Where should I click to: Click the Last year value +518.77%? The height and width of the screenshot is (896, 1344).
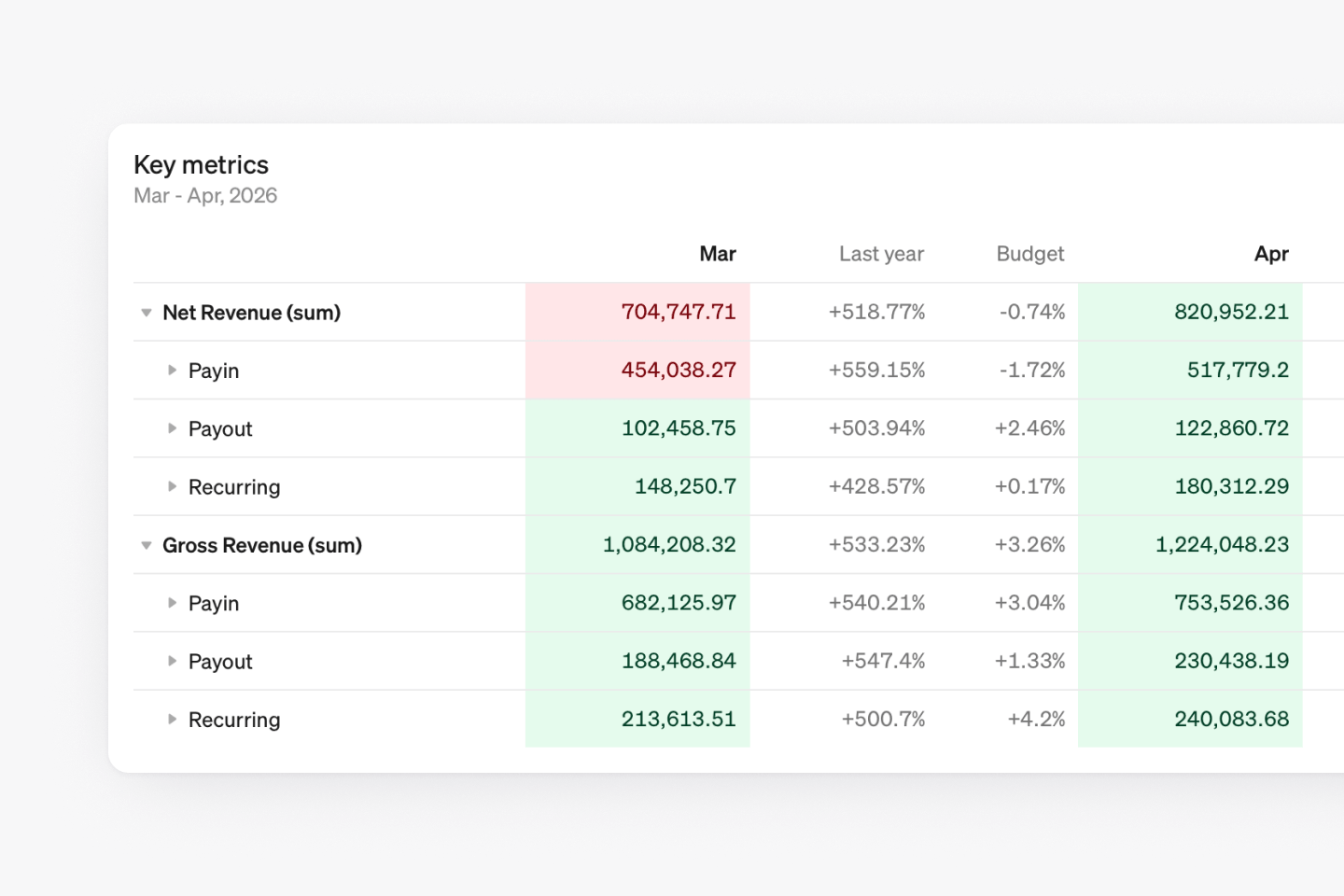point(876,312)
